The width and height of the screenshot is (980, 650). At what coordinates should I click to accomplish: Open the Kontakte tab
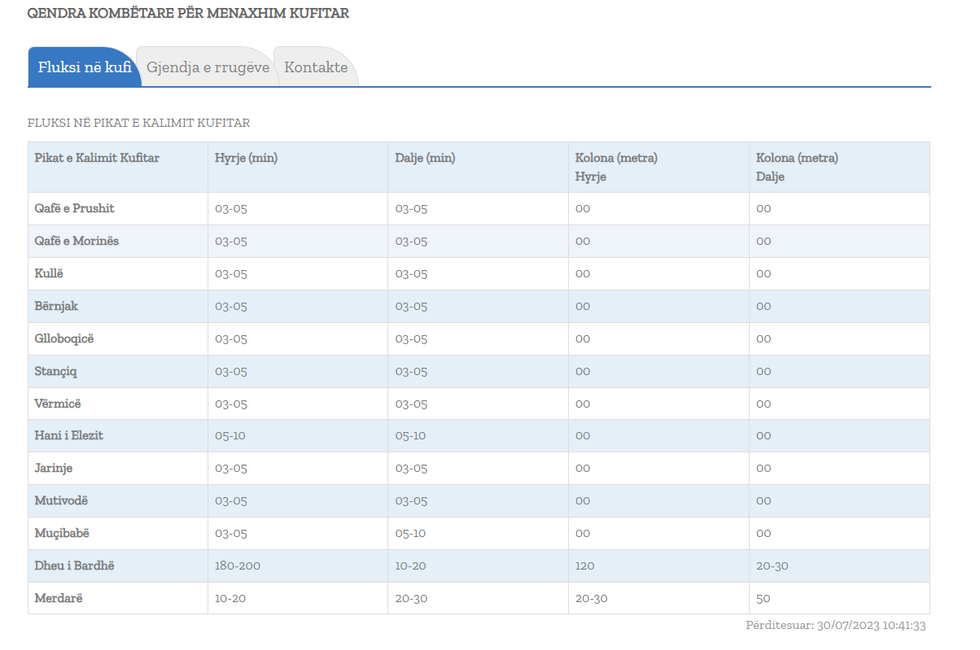tap(316, 68)
